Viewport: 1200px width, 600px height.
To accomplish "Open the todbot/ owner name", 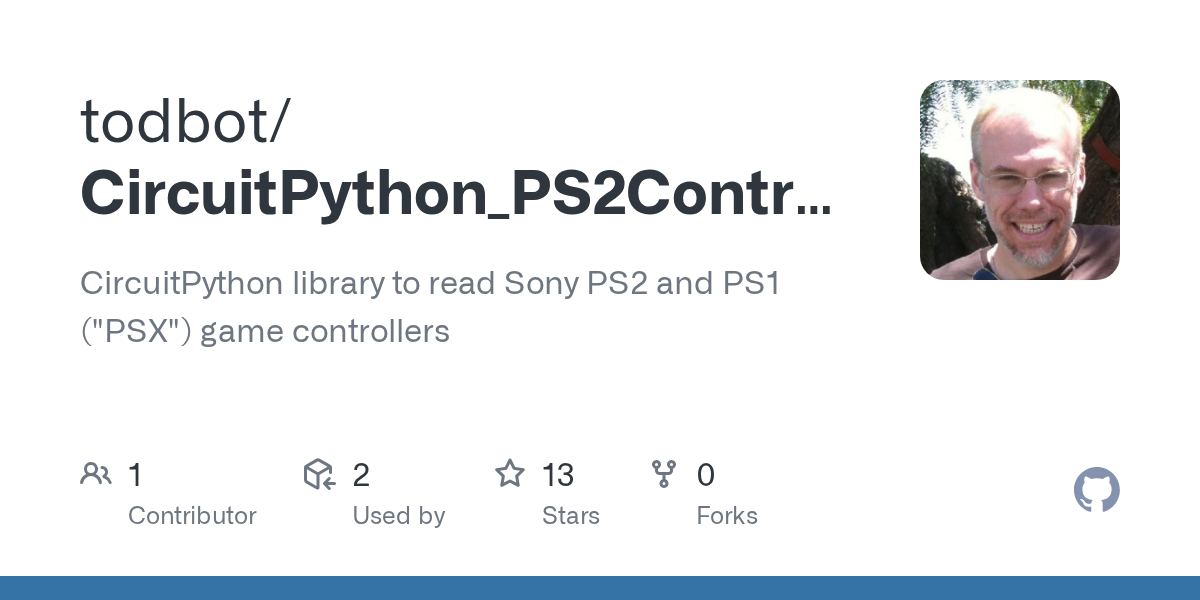I will pyautogui.click(x=186, y=121).
